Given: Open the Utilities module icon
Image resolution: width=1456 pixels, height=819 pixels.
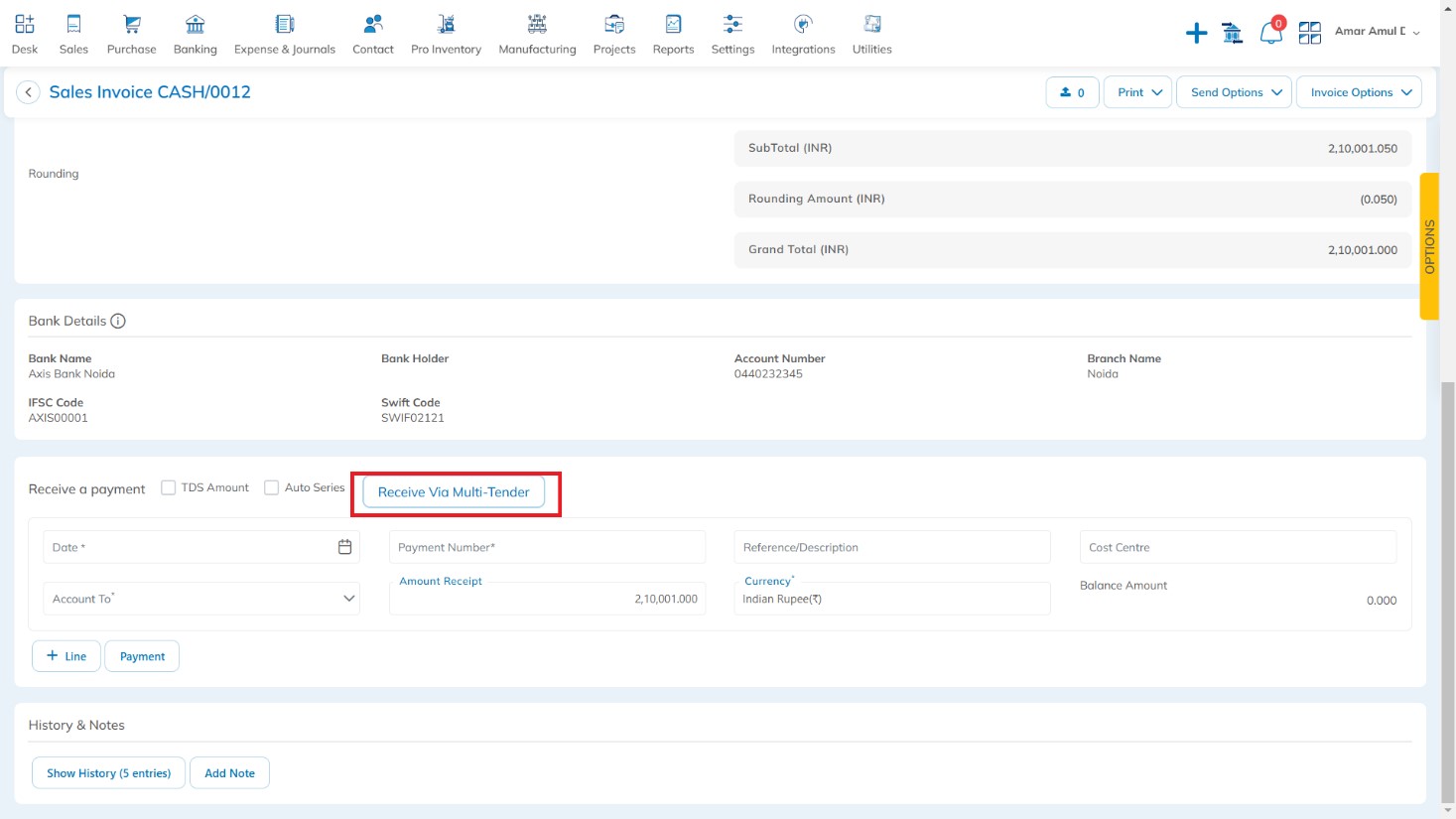Looking at the screenshot, I should point(872,24).
